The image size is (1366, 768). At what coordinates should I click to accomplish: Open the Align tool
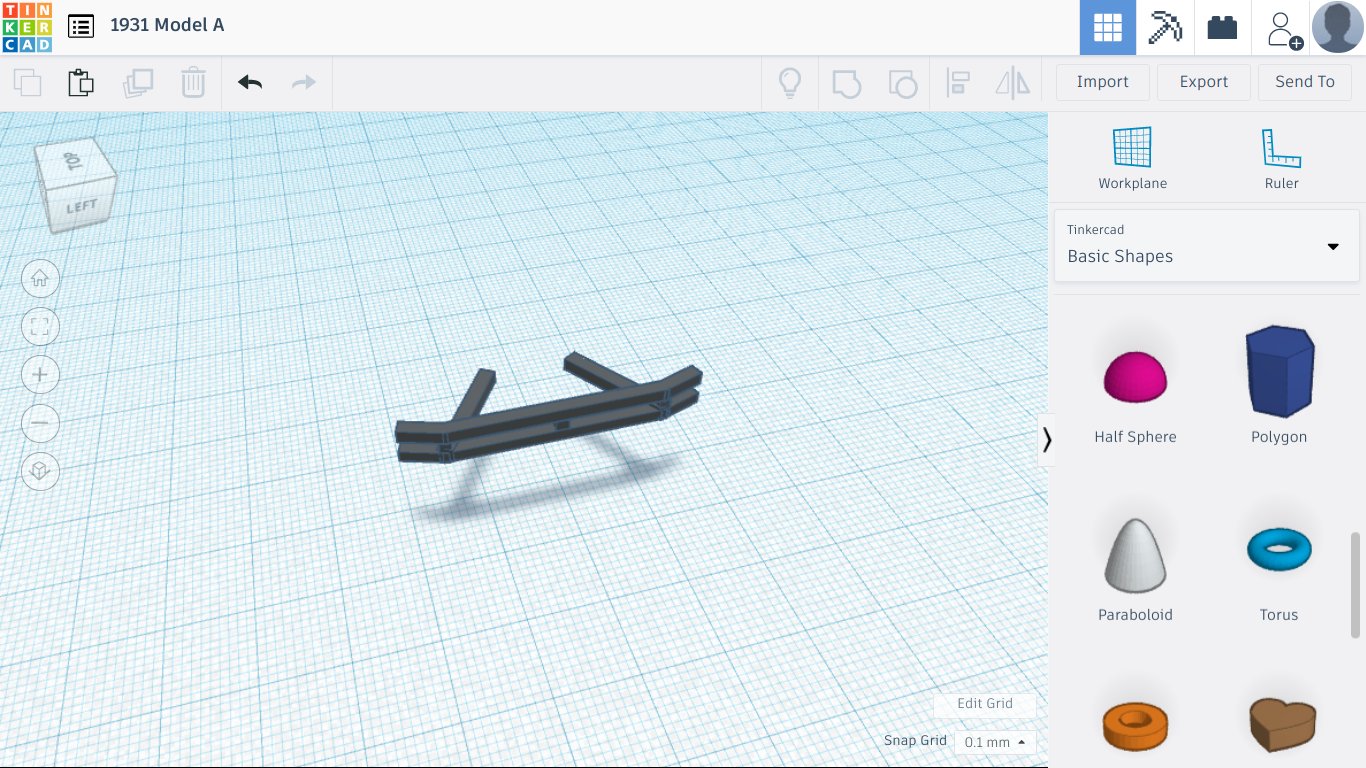tap(957, 83)
